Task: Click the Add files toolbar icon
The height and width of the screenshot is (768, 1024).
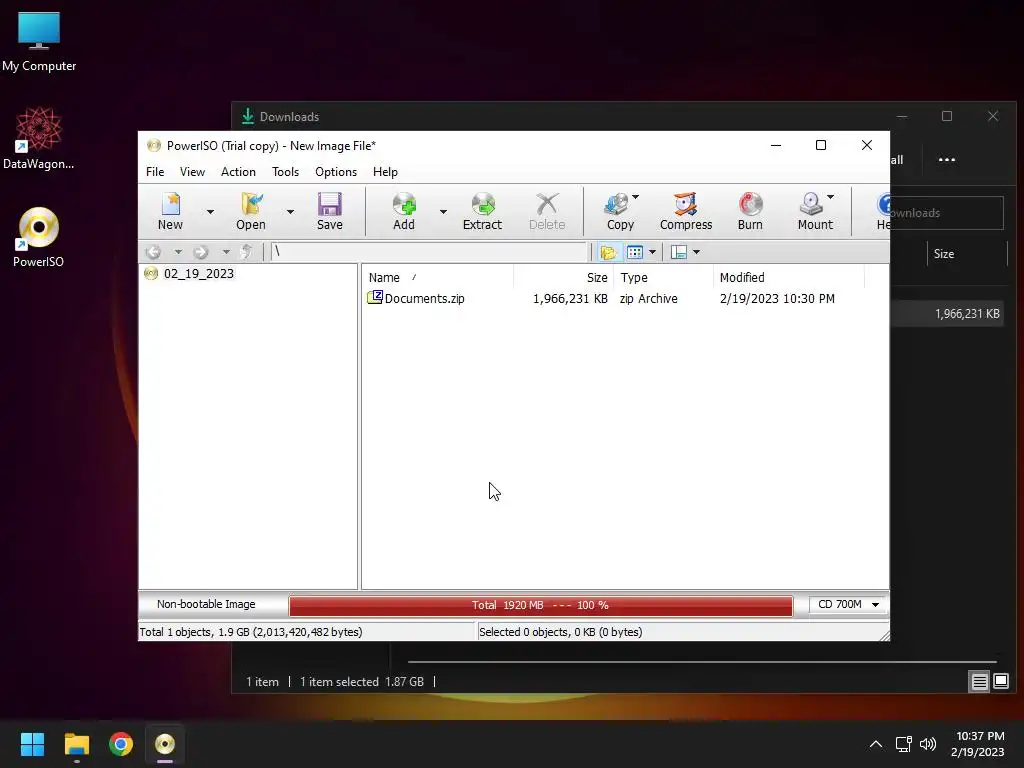Action: point(404,211)
